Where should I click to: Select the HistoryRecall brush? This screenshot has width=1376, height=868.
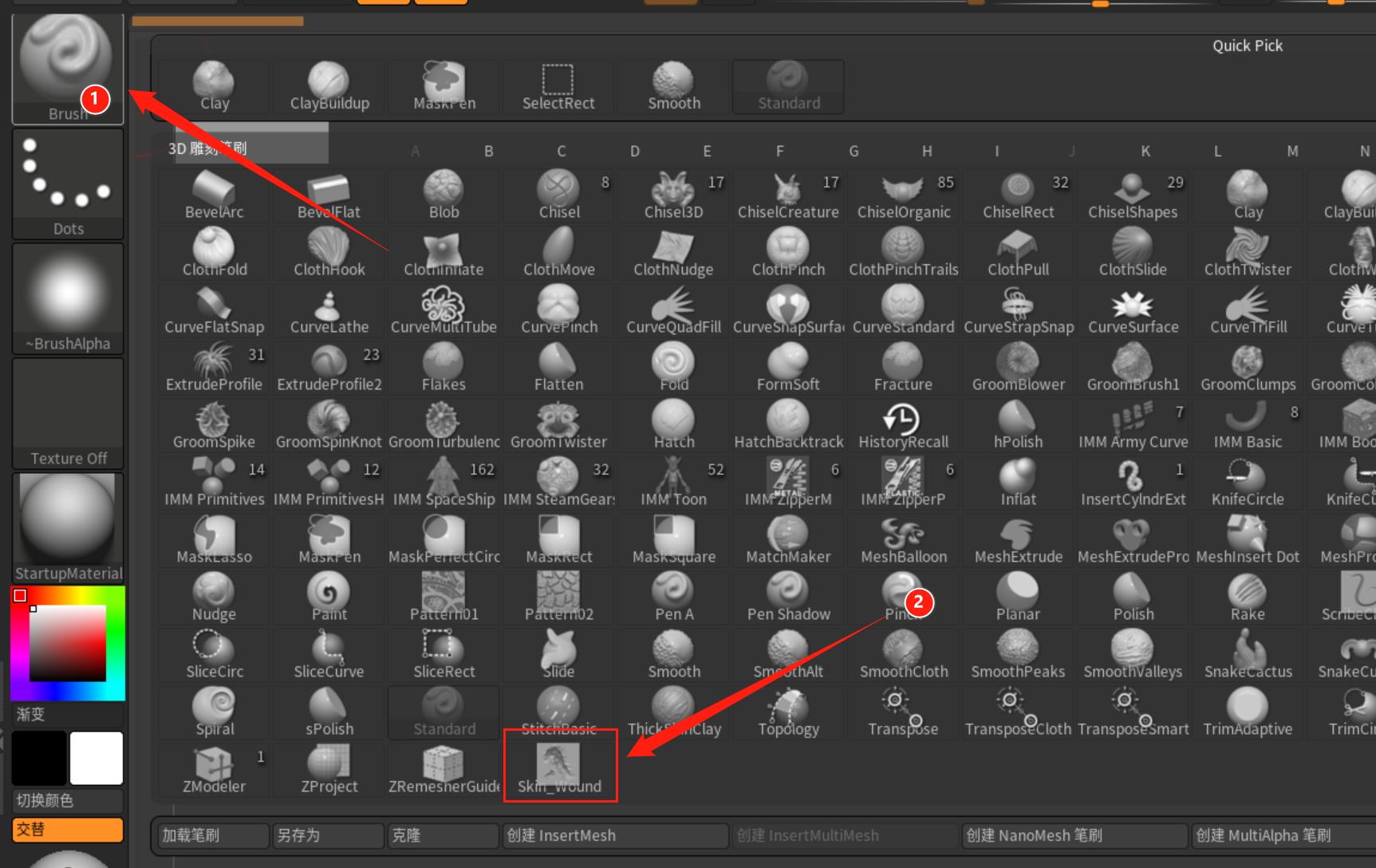903,425
